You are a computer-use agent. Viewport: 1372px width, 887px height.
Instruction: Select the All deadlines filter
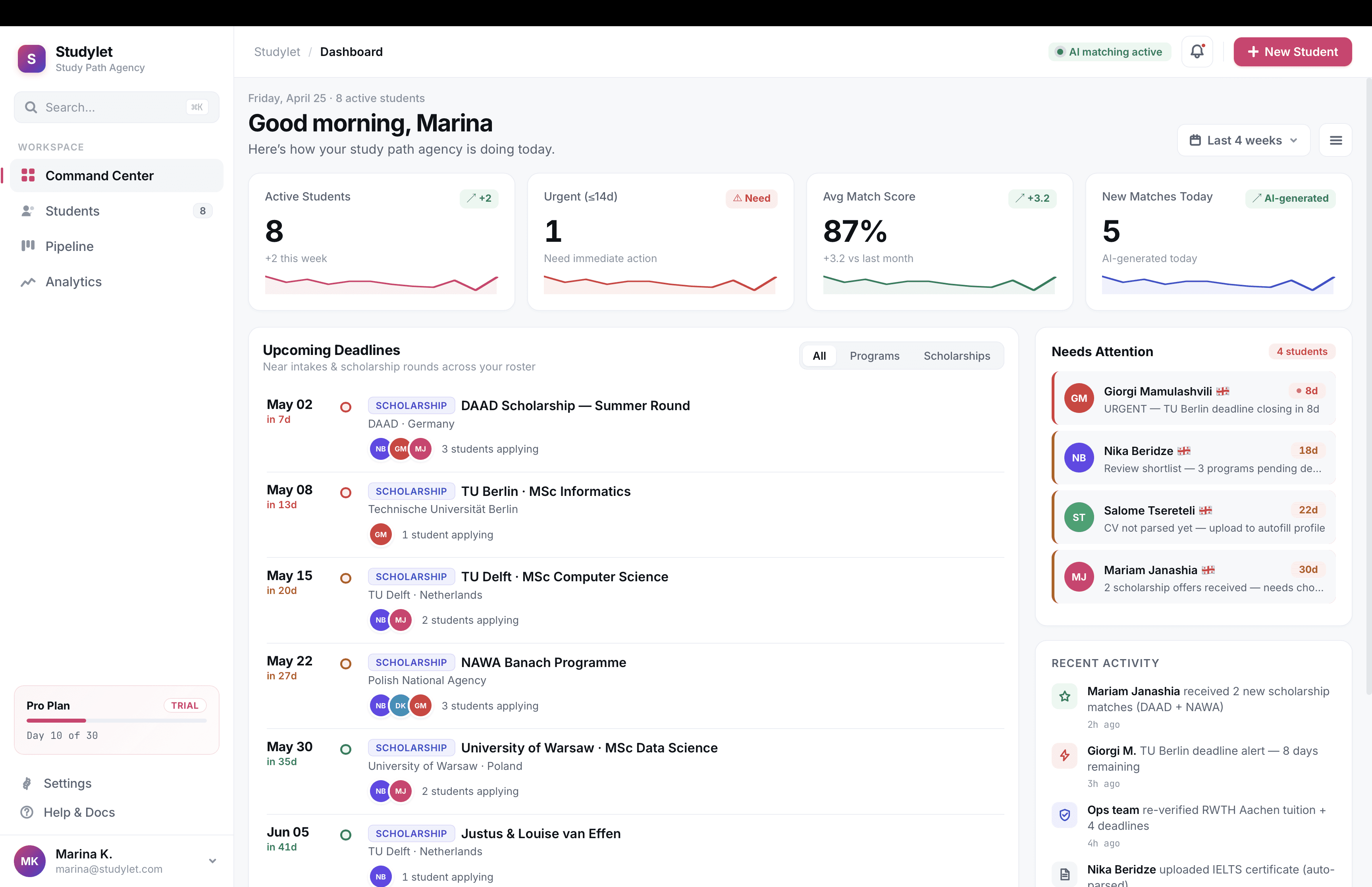[819, 356]
